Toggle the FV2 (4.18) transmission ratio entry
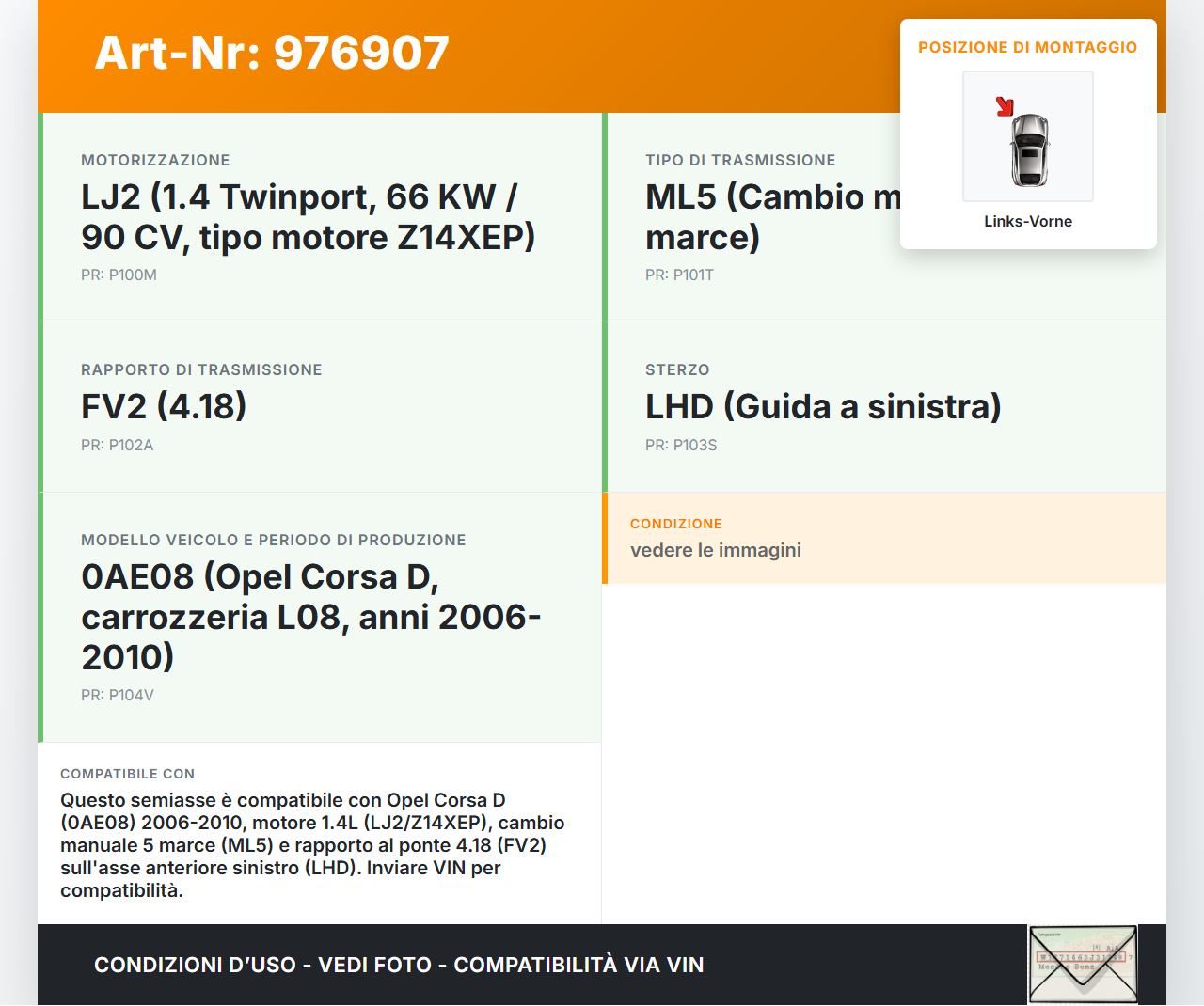 [x=164, y=406]
